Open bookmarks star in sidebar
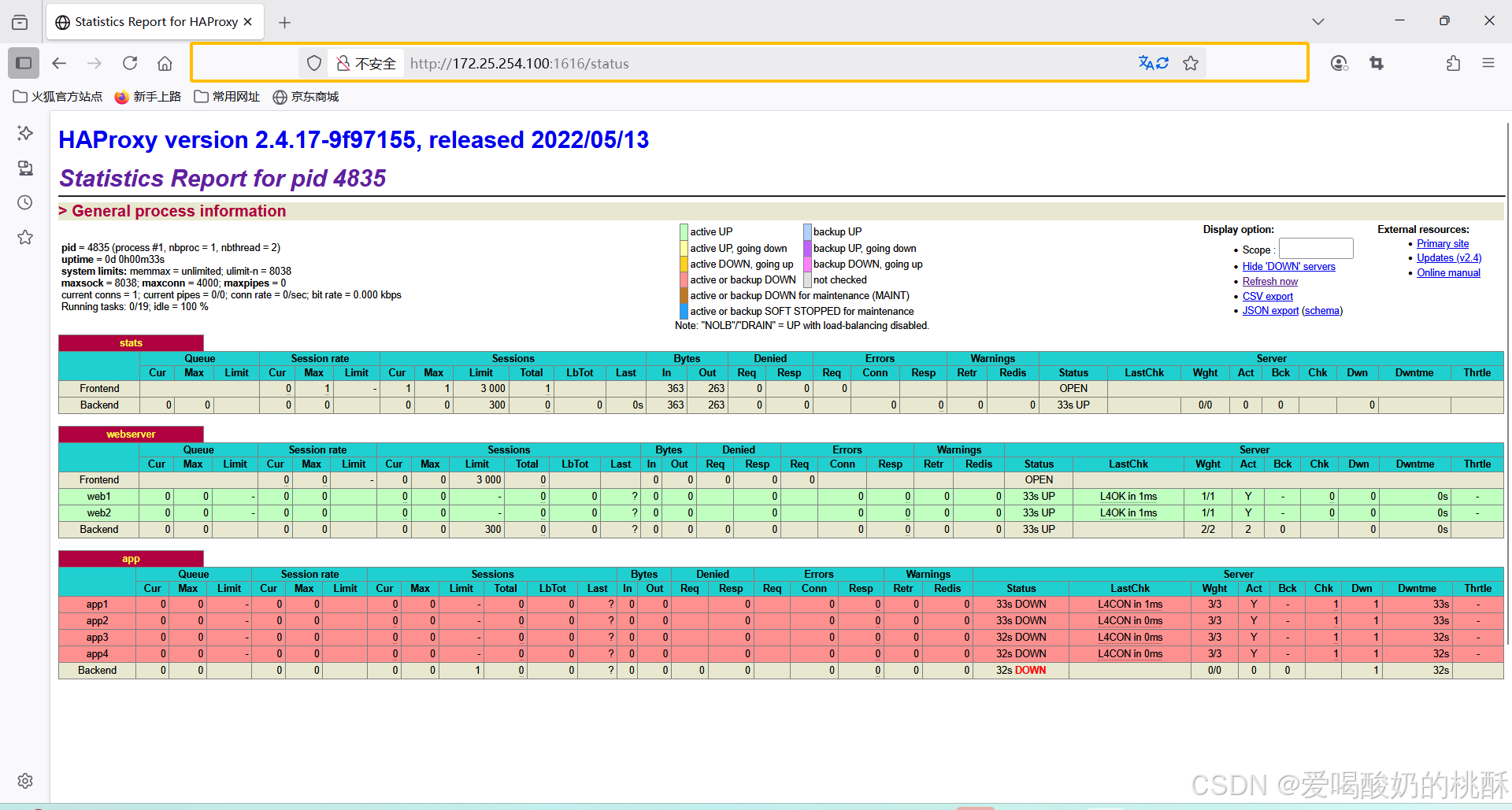Image resolution: width=1512 pixels, height=810 pixels. click(25, 237)
